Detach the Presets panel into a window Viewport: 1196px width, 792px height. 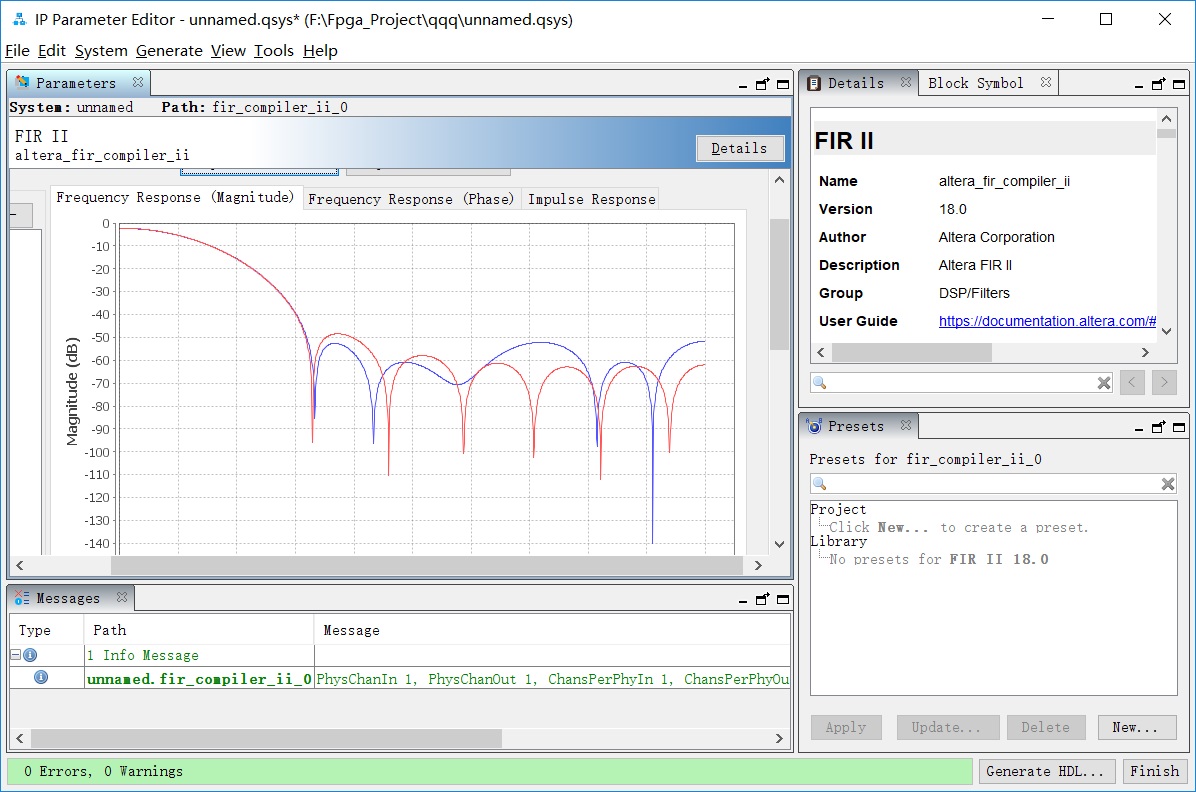[x=1158, y=427]
